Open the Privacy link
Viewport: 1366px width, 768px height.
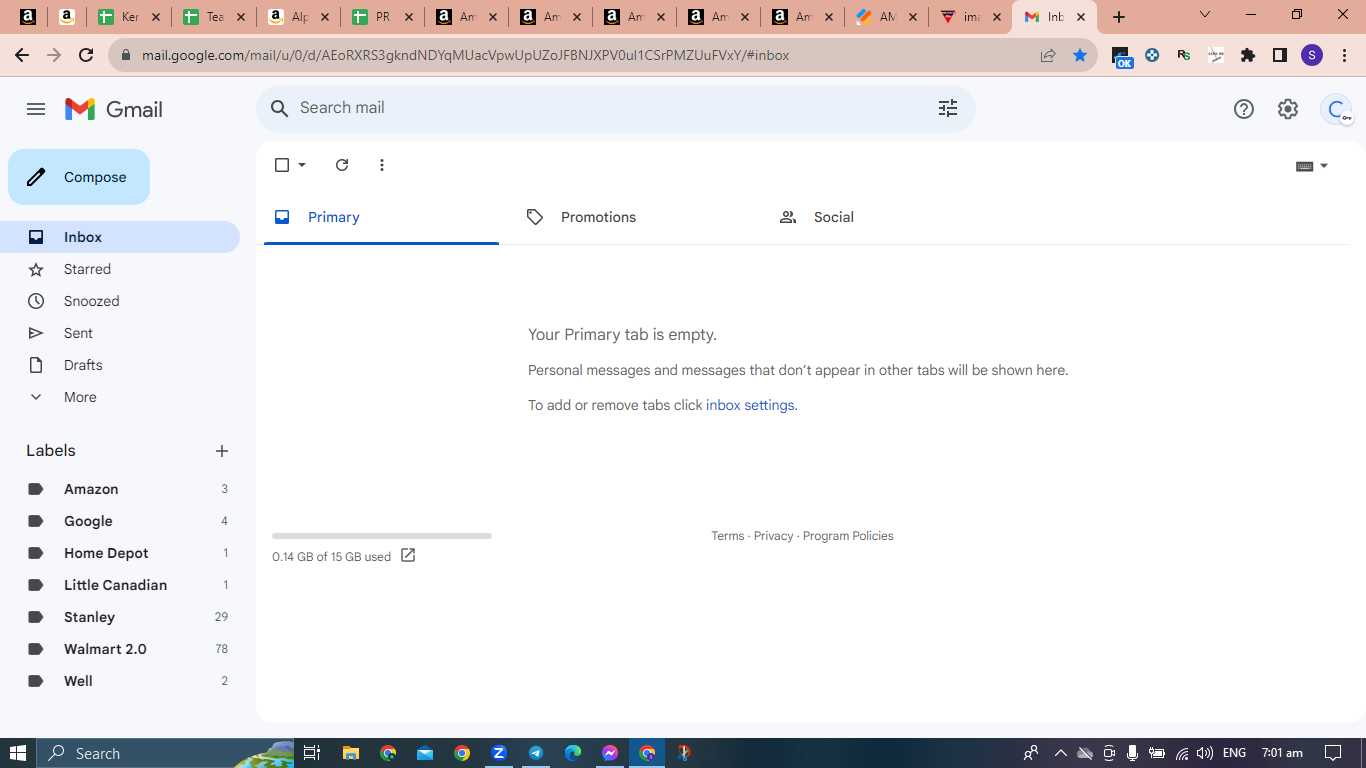pos(774,536)
